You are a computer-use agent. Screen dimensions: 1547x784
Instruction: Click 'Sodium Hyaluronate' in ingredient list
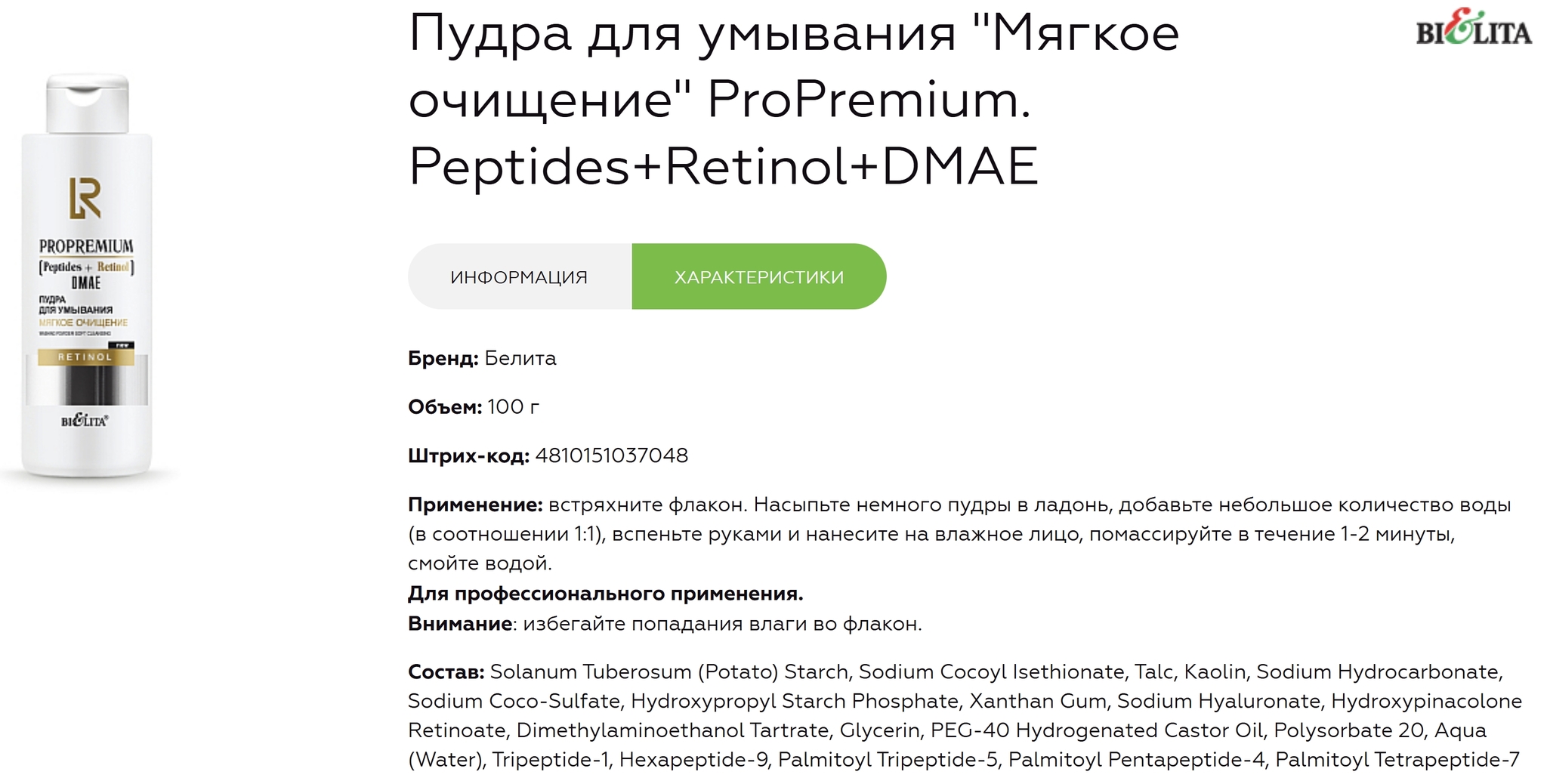1218,701
